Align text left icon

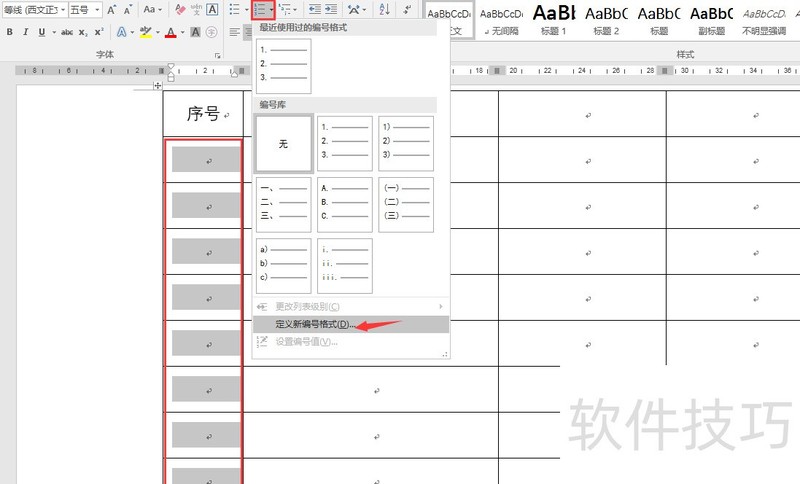click(x=235, y=32)
